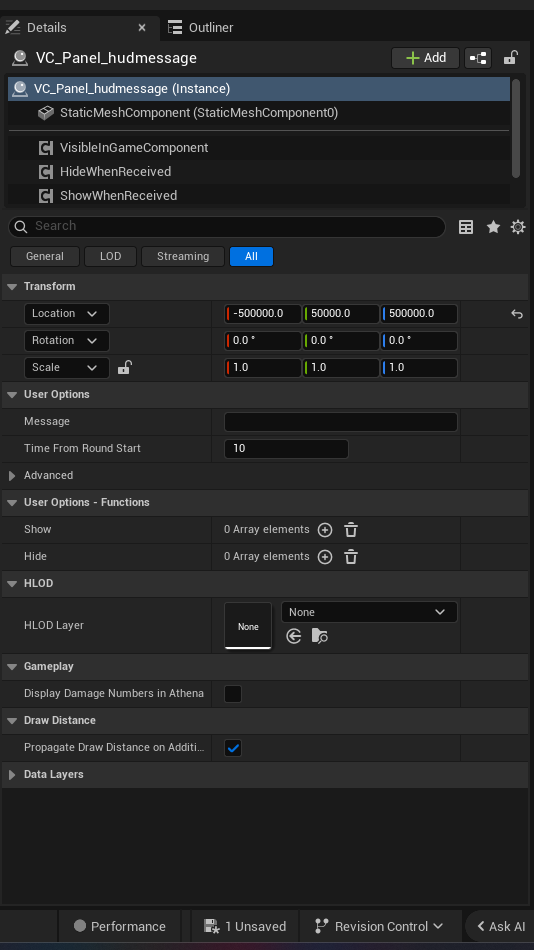The image size is (534, 950).
Task: Select VisibleInGameComponent in component list
Action: 259,148
